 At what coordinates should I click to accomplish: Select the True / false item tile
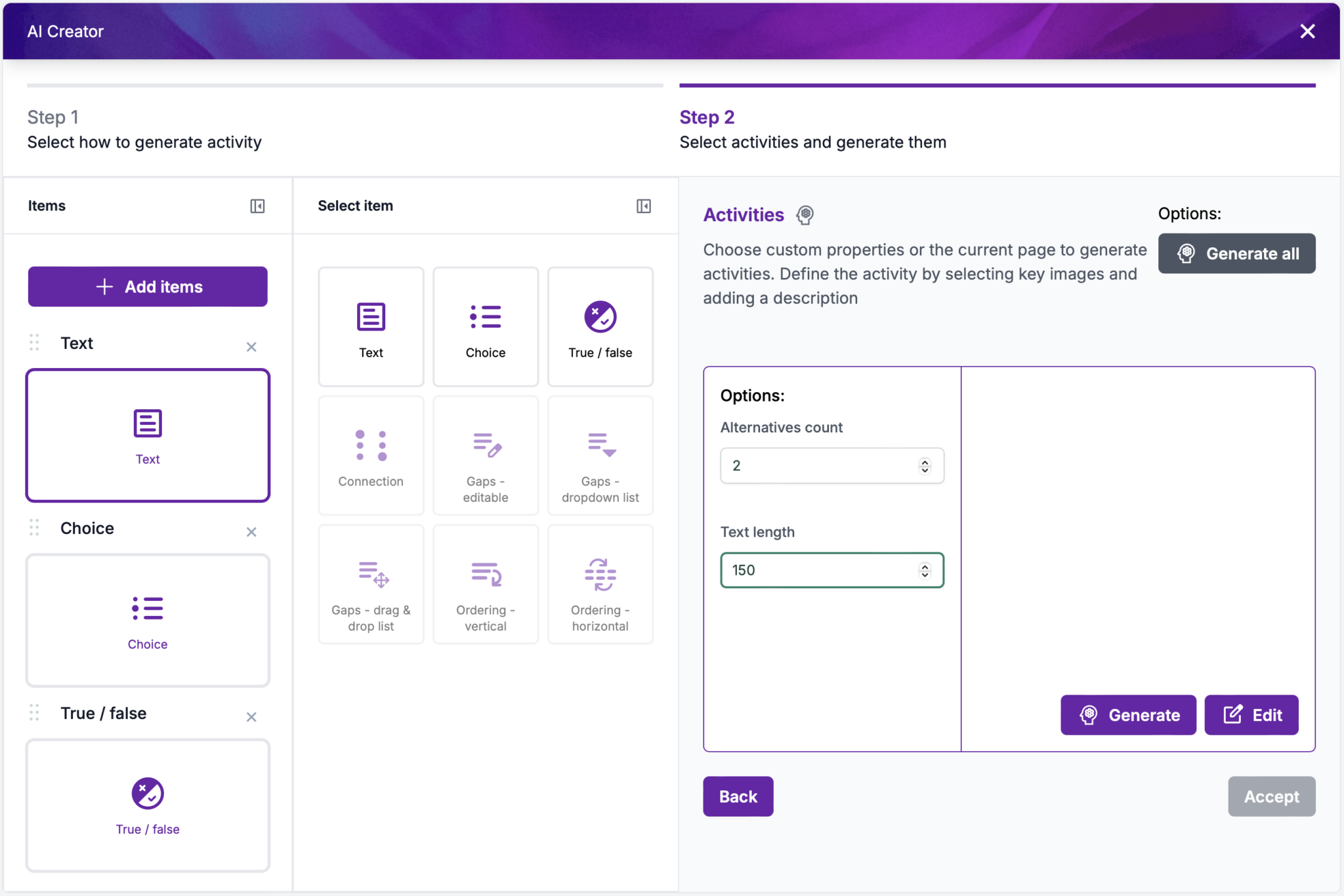coord(600,327)
